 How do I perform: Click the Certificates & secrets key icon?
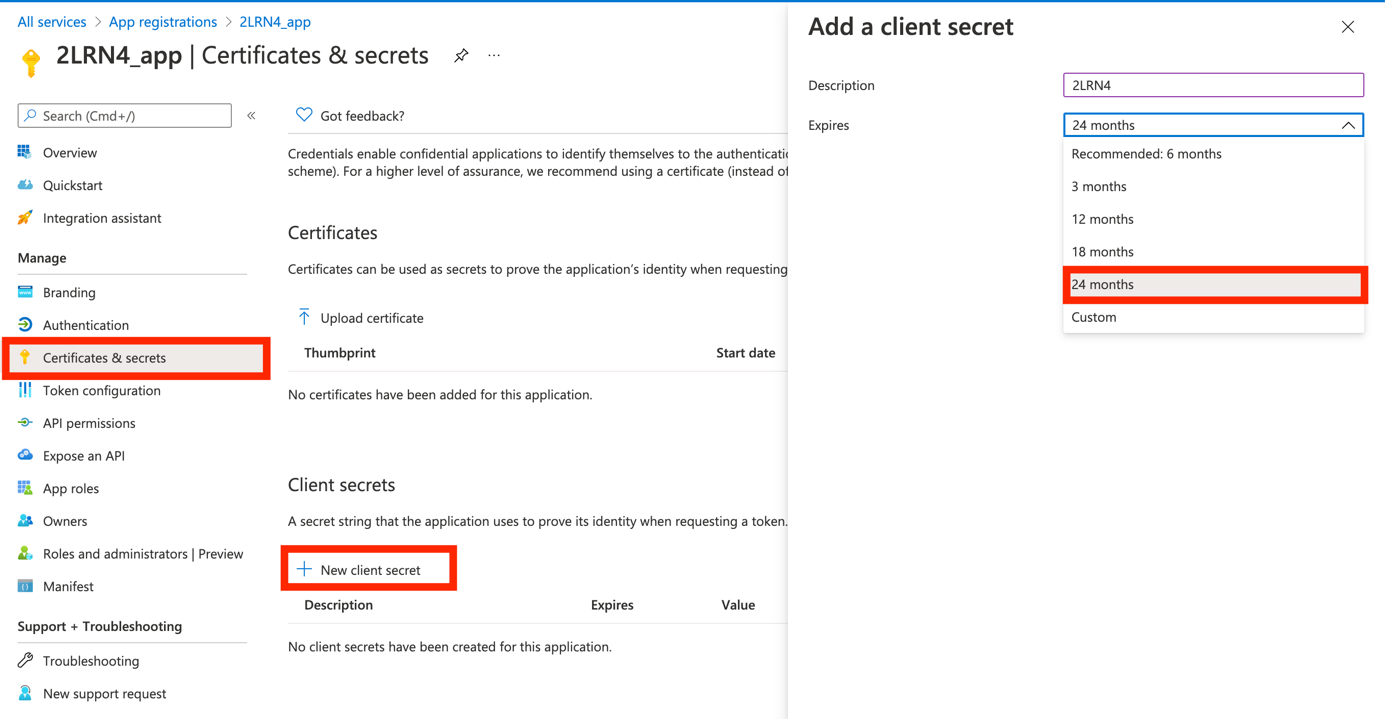click(25, 357)
